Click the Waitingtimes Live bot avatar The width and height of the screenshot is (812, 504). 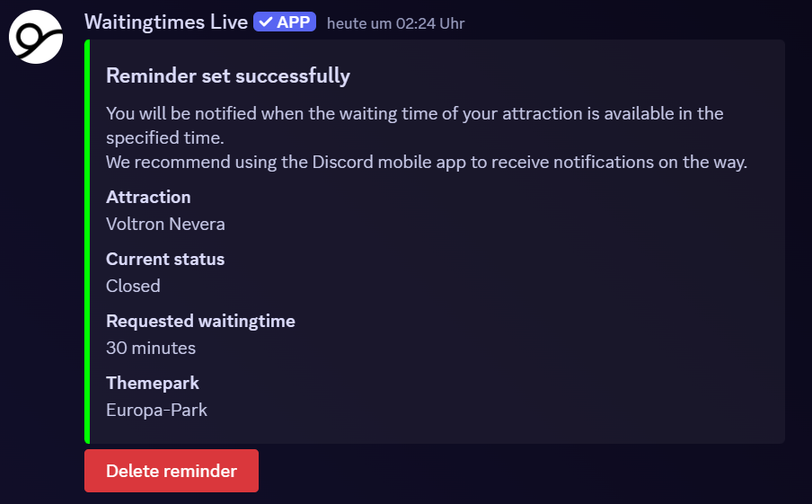[36, 37]
